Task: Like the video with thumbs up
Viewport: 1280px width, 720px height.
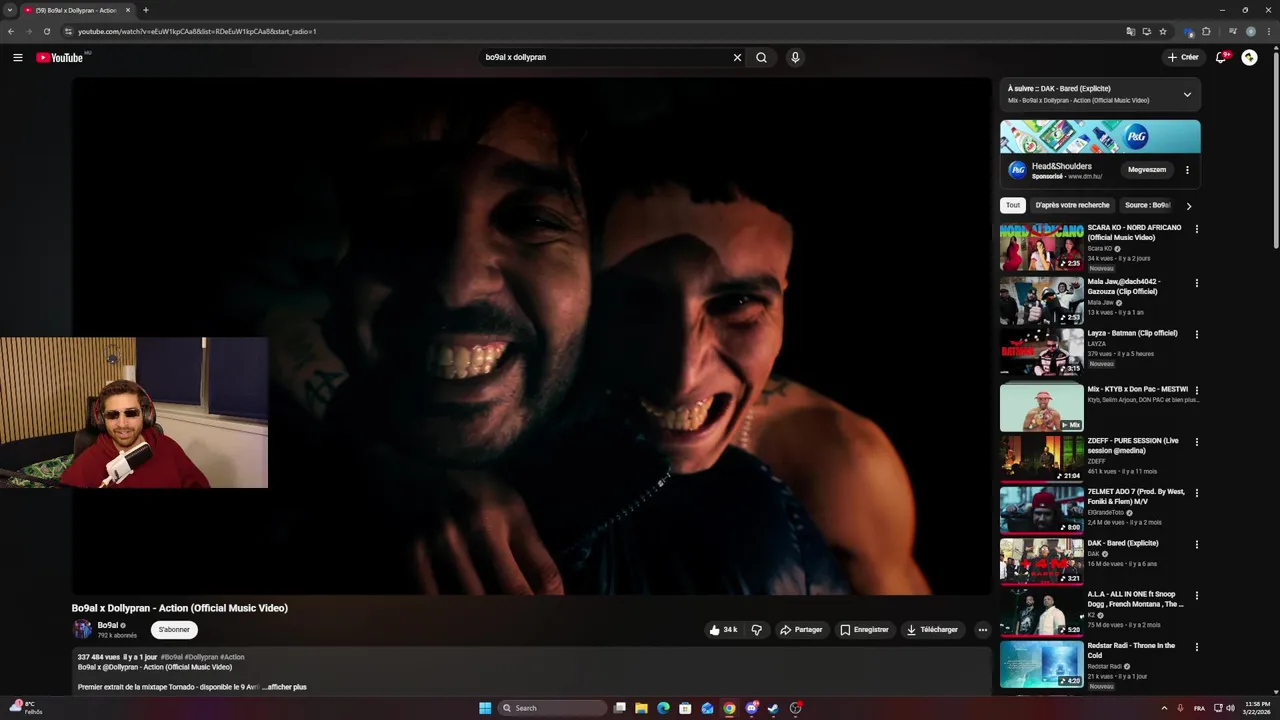Action: coord(724,630)
